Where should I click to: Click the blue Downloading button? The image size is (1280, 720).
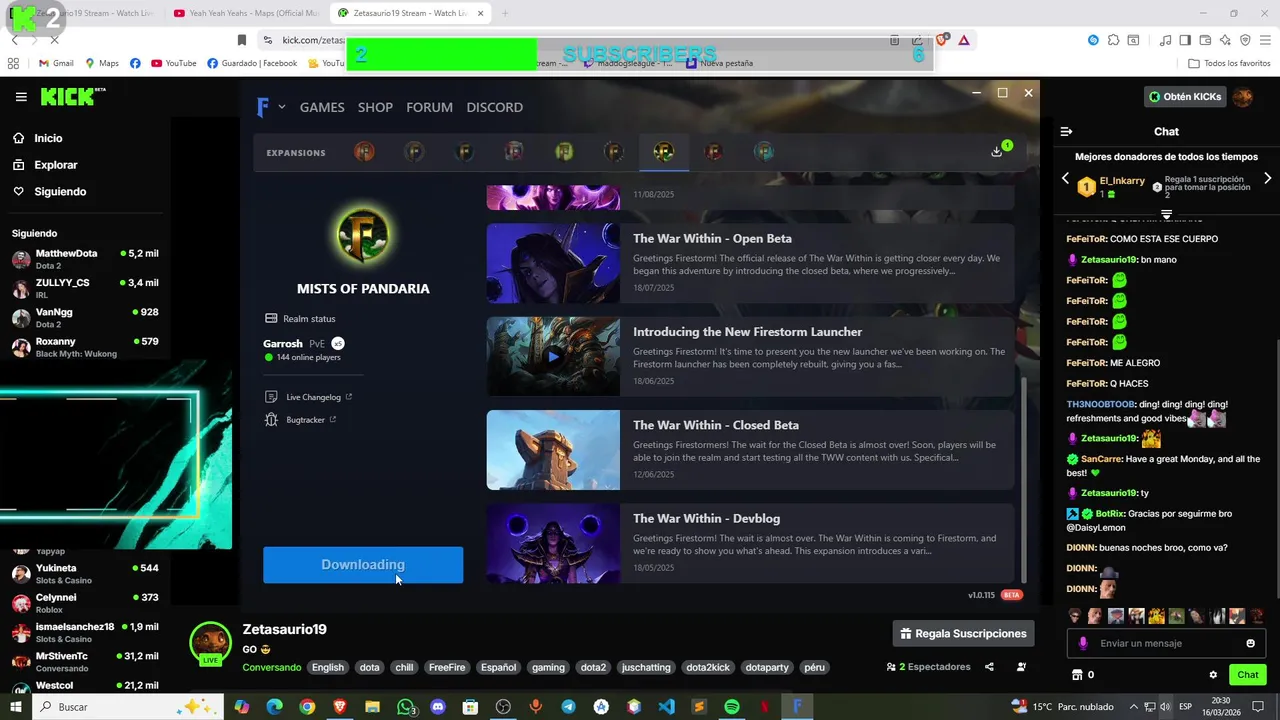pyautogui.click(x=363, y=565)
